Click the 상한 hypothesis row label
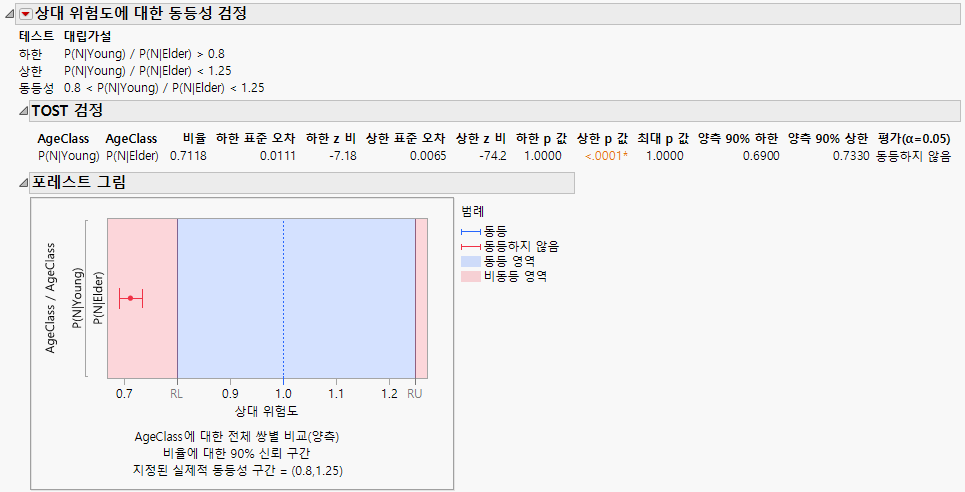 30,71
